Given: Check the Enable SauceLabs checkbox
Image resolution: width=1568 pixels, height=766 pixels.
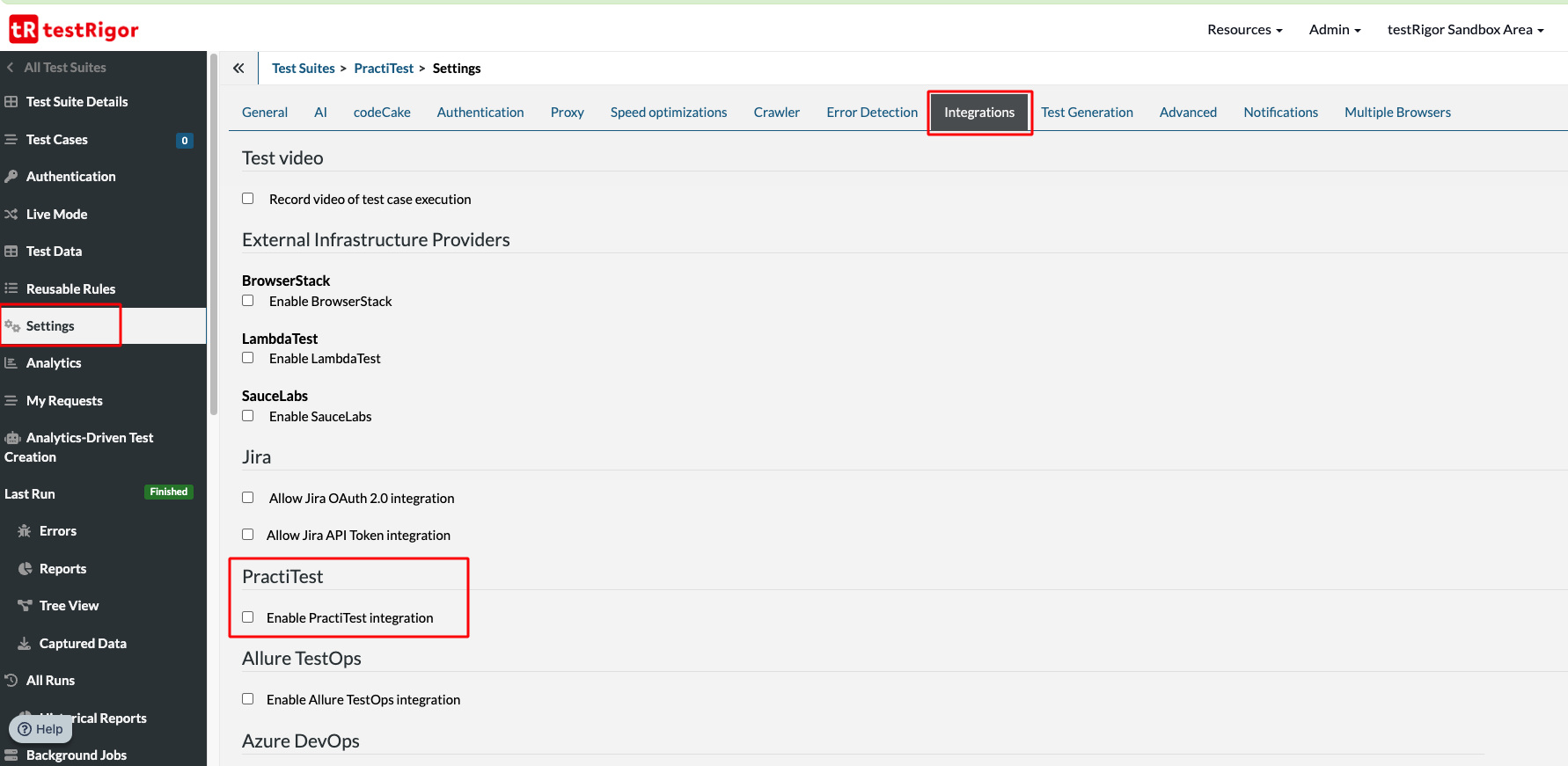Looking at the screenshot, I should (248, 416).
